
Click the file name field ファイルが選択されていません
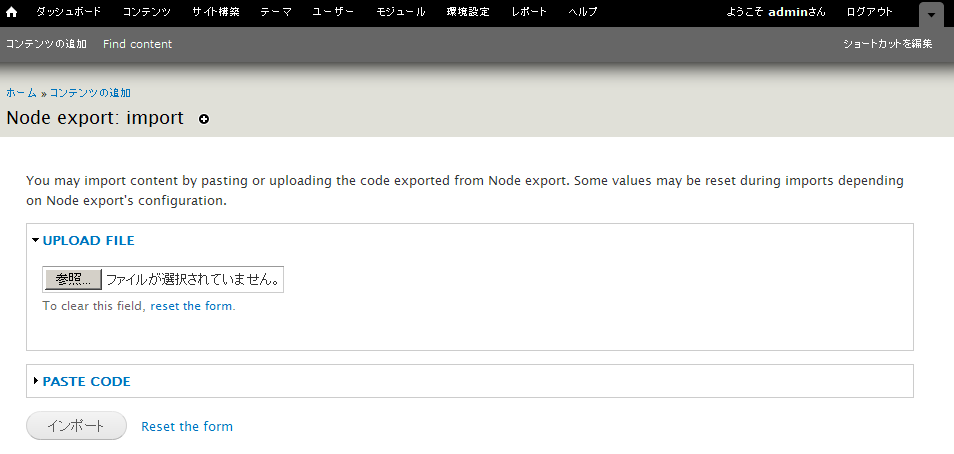192,279
